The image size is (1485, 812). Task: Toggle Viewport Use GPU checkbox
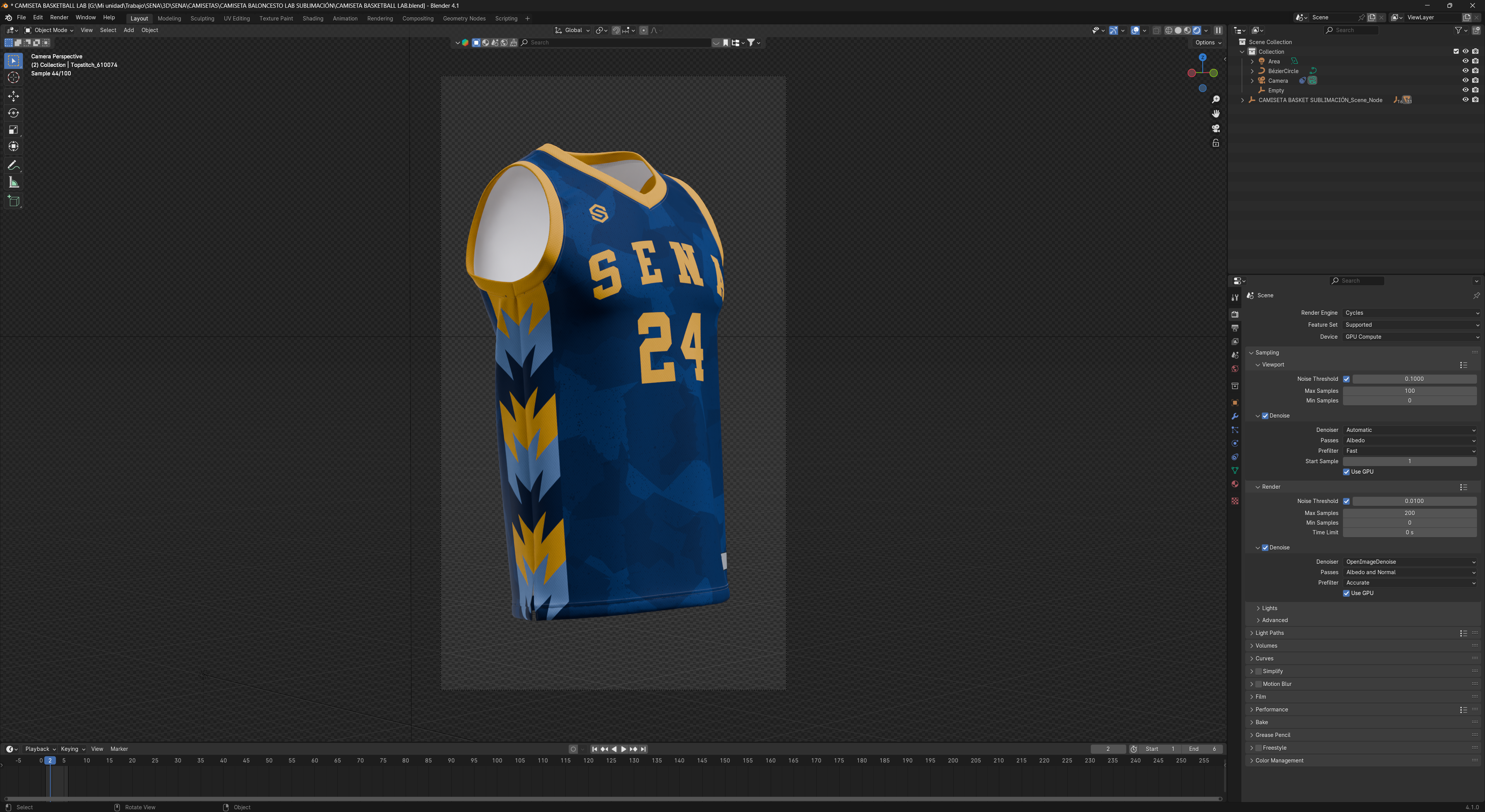pos(1347,472)
